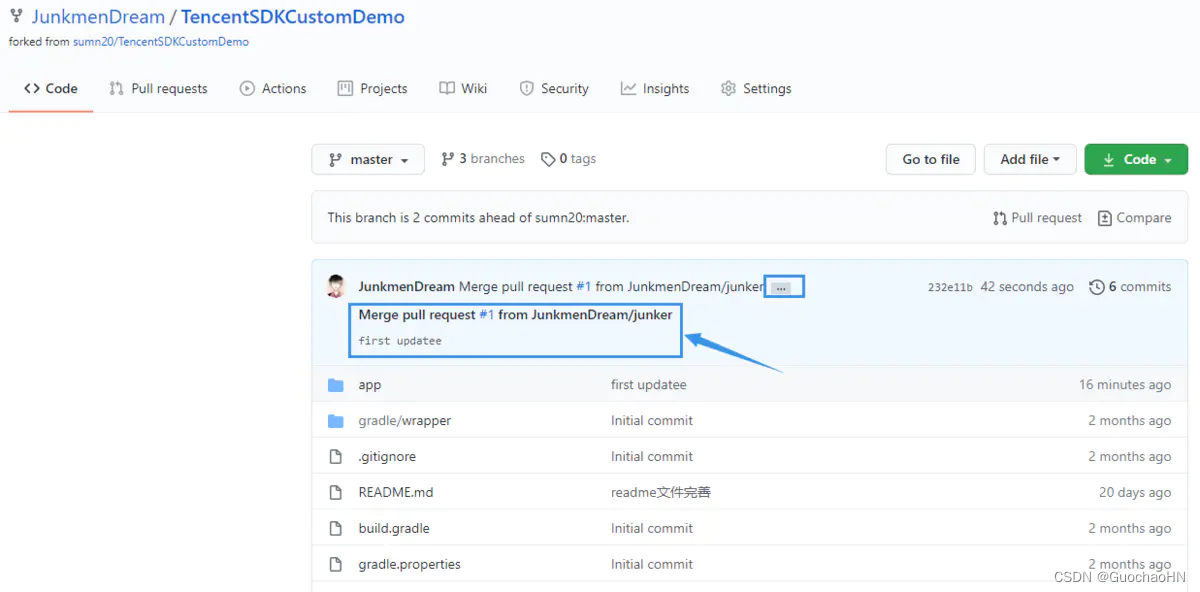Switch to the Wiki tab

(463, 88)
